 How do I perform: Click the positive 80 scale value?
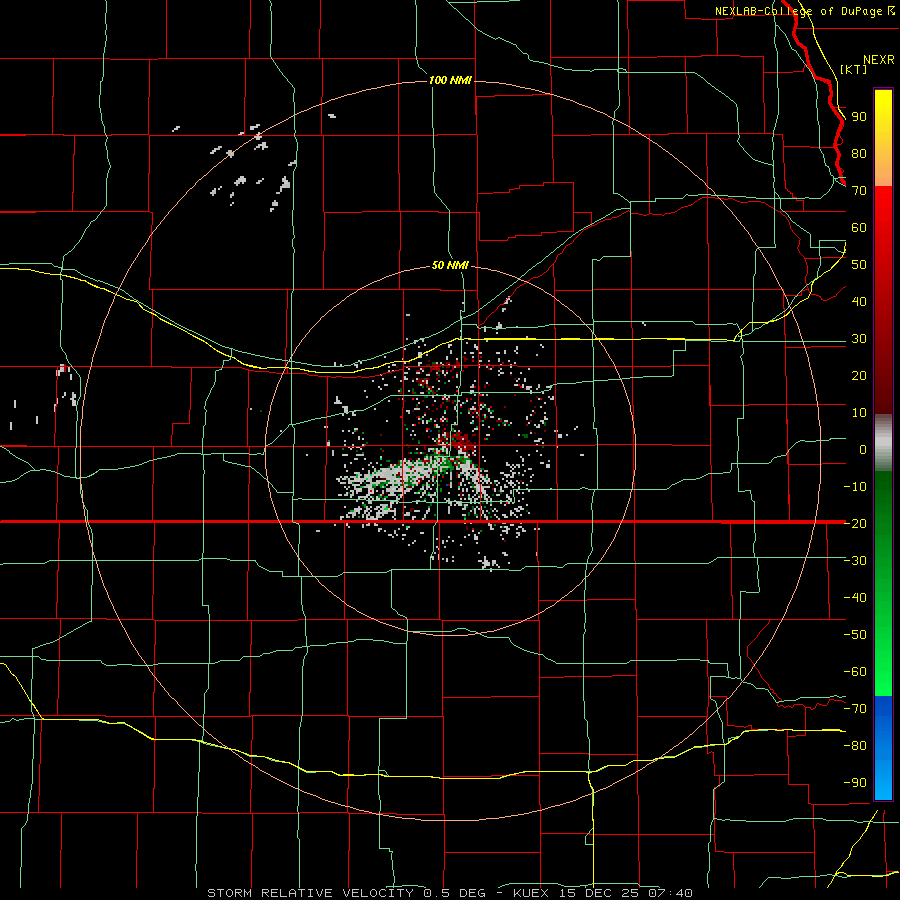click(859, 154)
